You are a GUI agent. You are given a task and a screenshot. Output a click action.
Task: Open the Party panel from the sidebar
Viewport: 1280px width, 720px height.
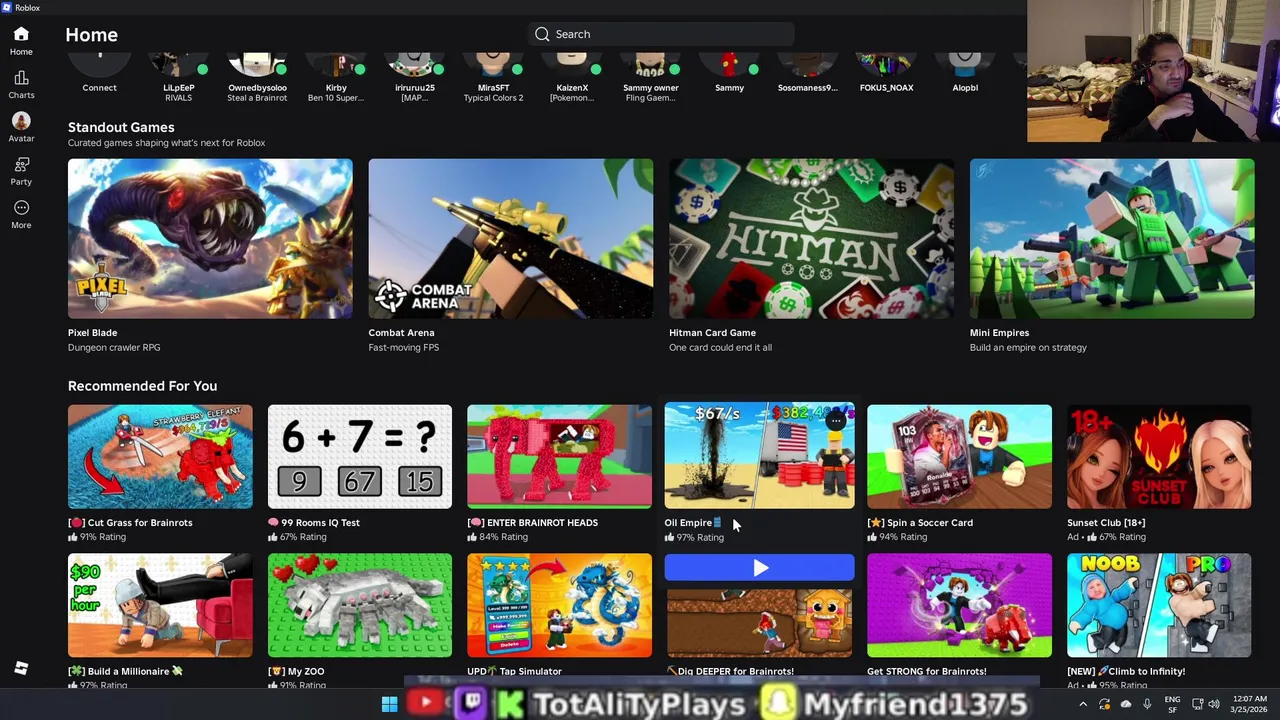(21, 171)
